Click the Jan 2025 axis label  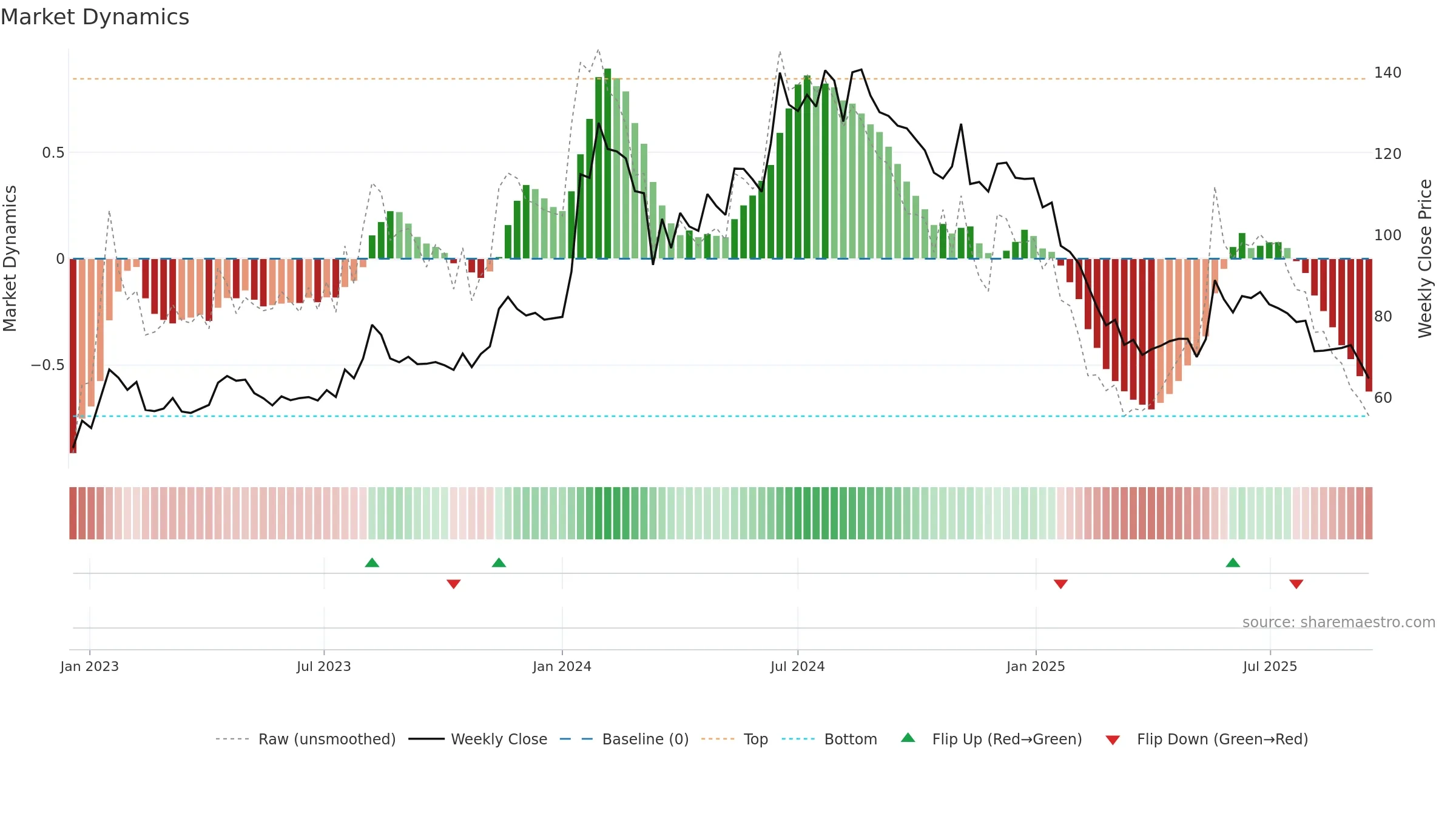1036,666
